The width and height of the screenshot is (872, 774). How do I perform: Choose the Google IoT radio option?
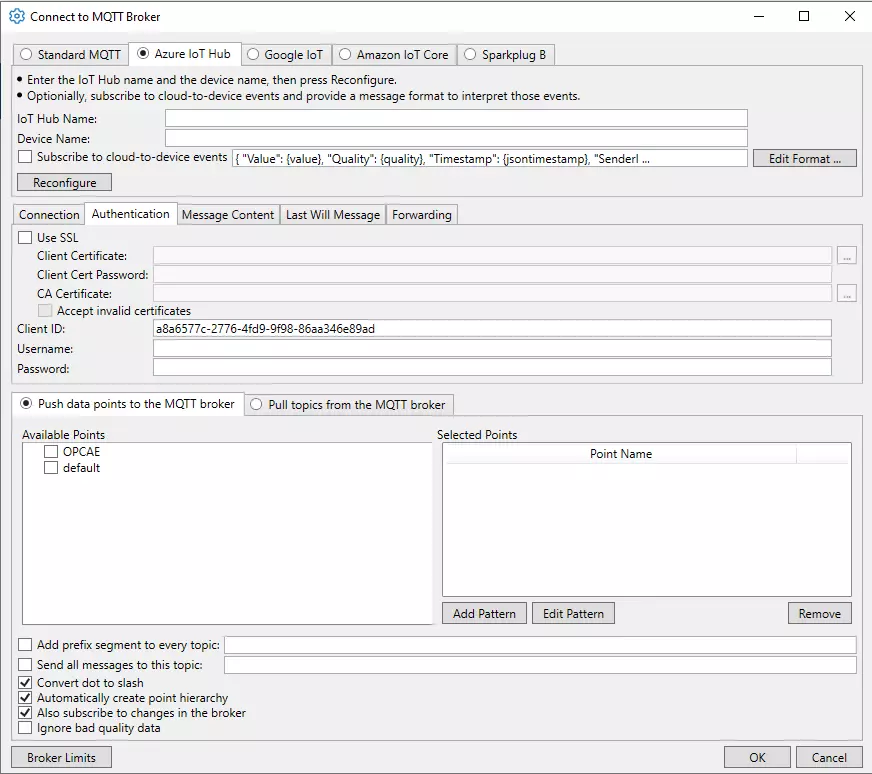(x=253, y=54)
